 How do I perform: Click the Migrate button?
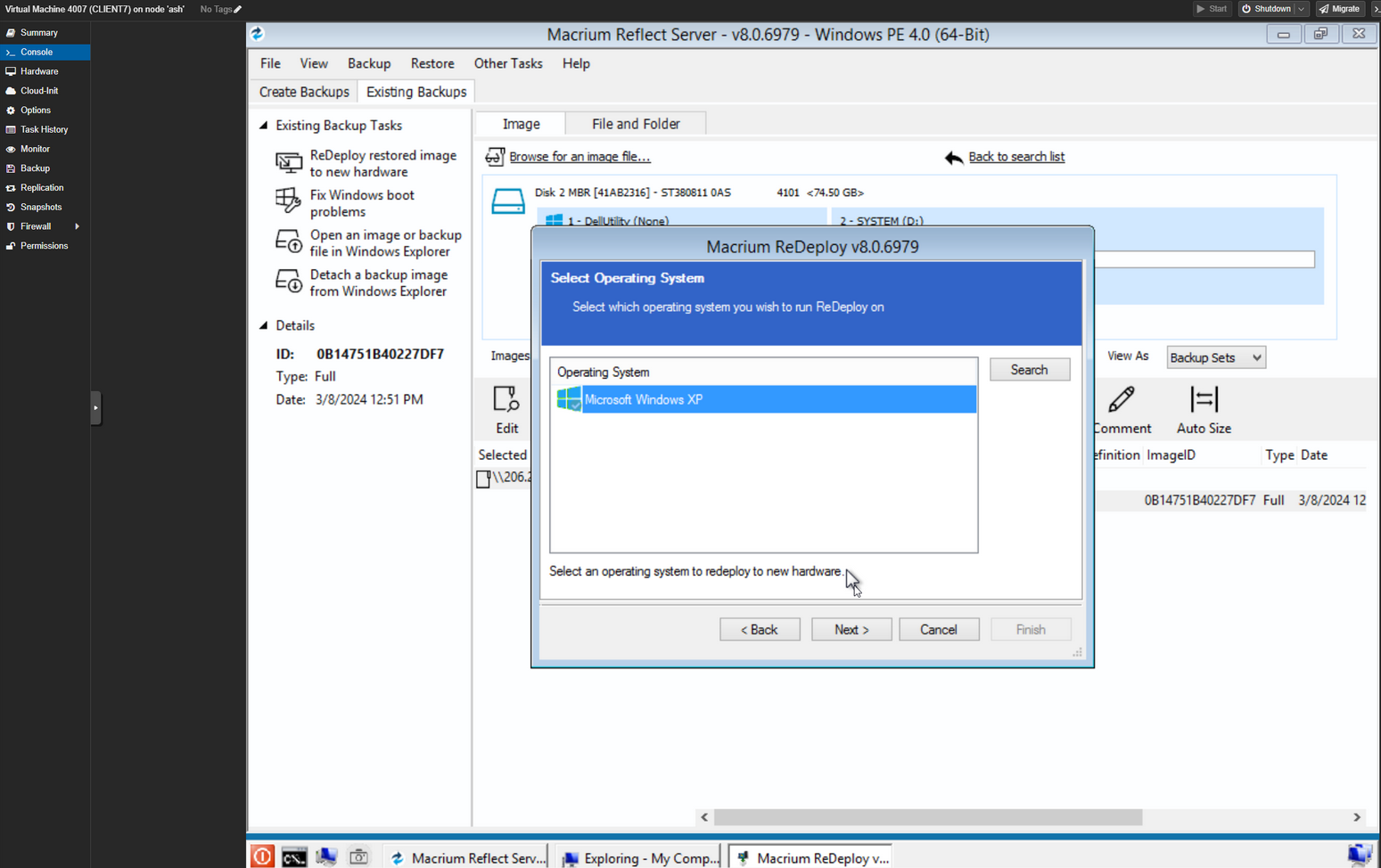coord(1339,9)
